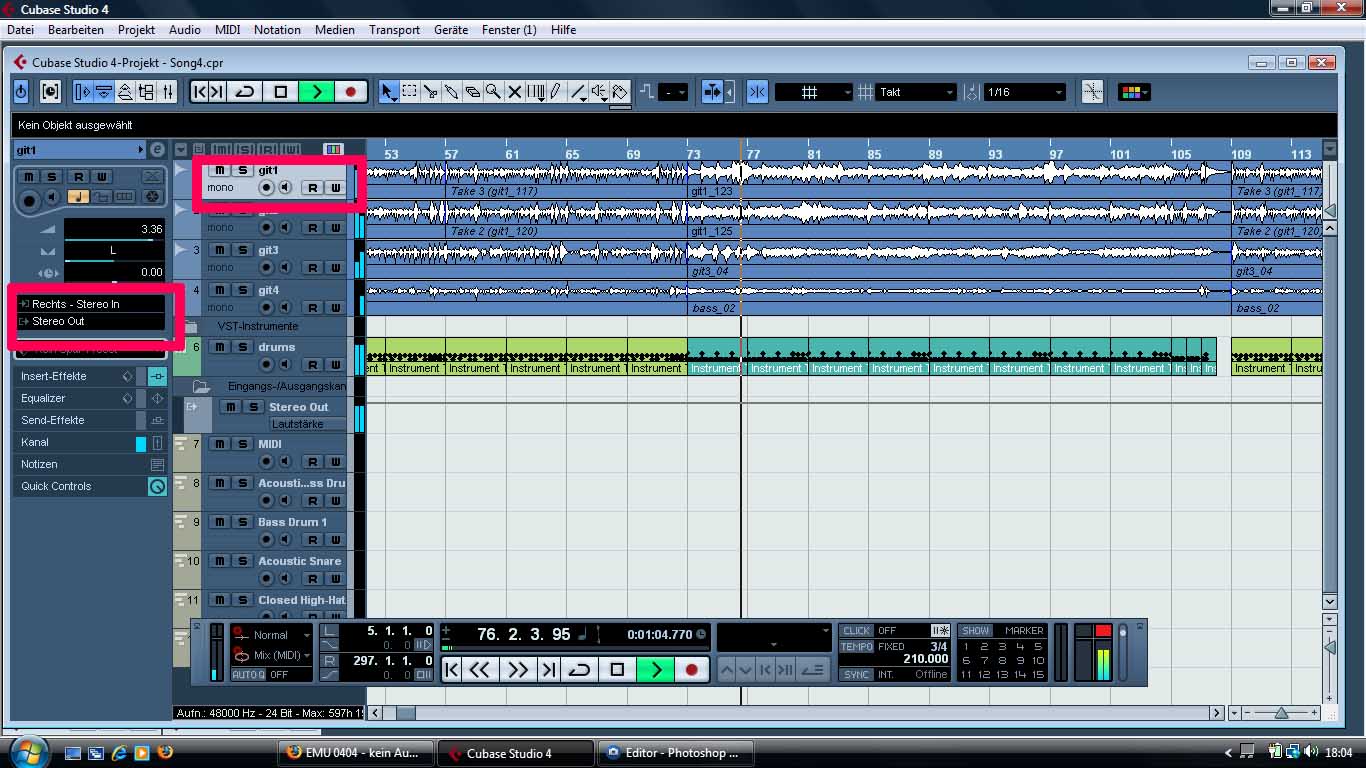Open the snap mode grid dropdown
This screenshot has width=1366, height=768.
point(814,92)
